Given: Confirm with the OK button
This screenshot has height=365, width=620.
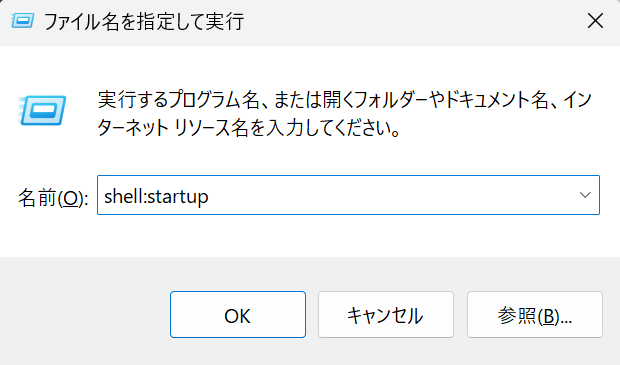Looking at the screenshot, I should coord(238,315).
